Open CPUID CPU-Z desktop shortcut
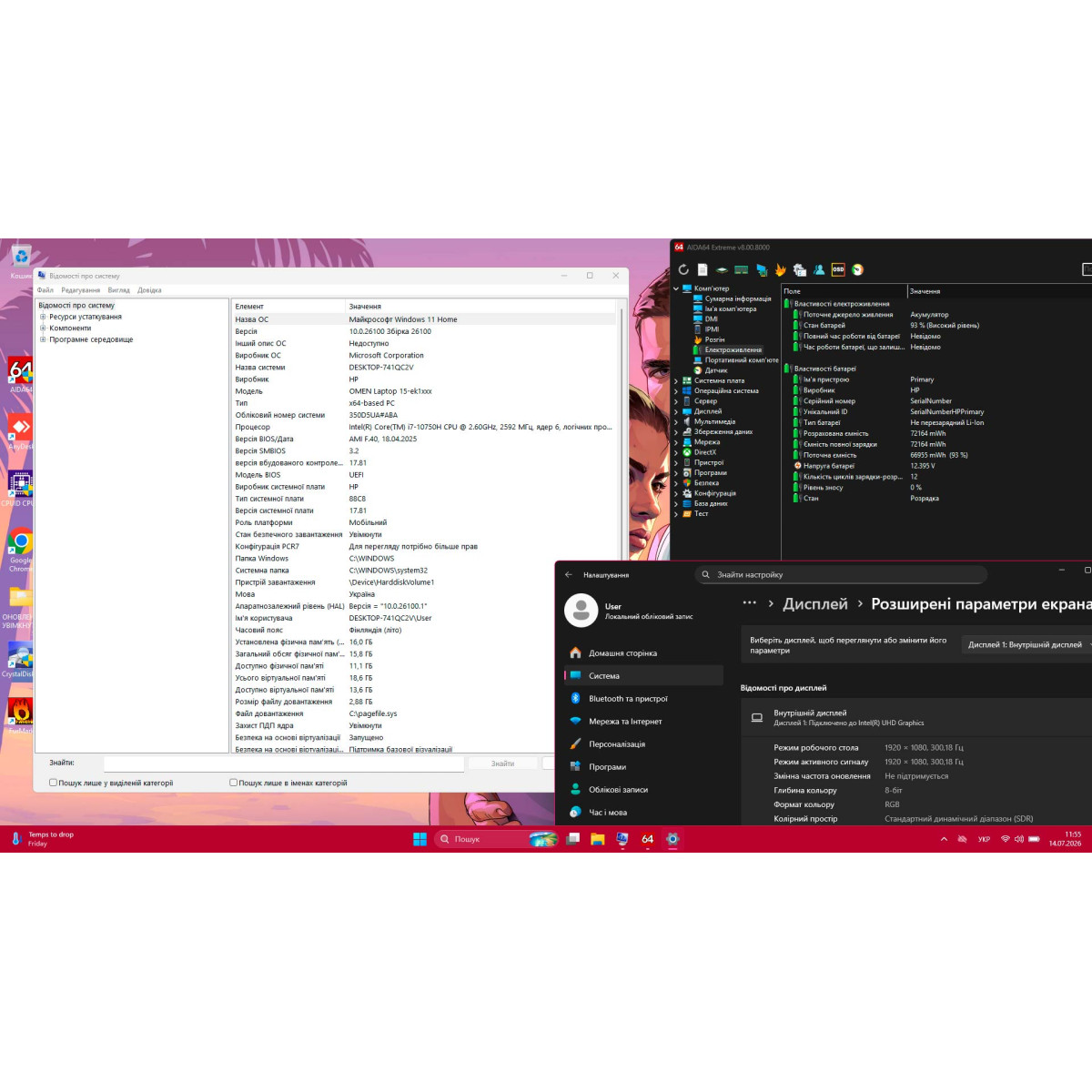Screen dimensions: 1092x1092 coord(20,489)
